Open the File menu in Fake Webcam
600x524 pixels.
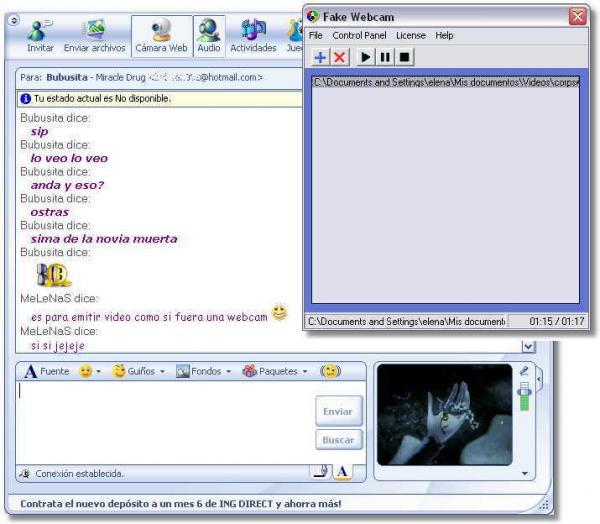pyautogui.click(x=315, y=36)
